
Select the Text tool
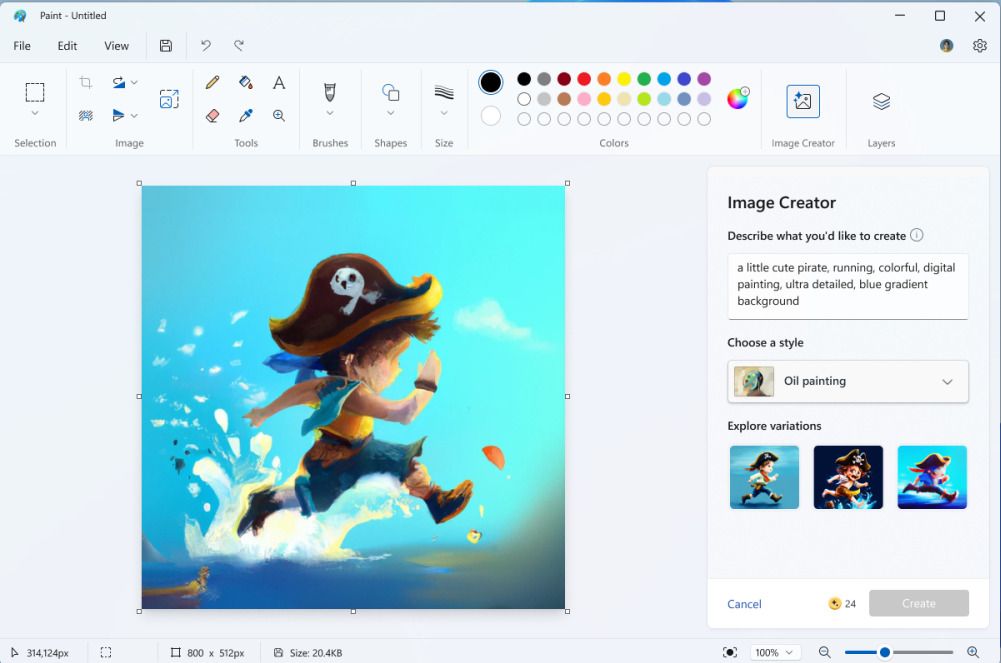(279, 82)
